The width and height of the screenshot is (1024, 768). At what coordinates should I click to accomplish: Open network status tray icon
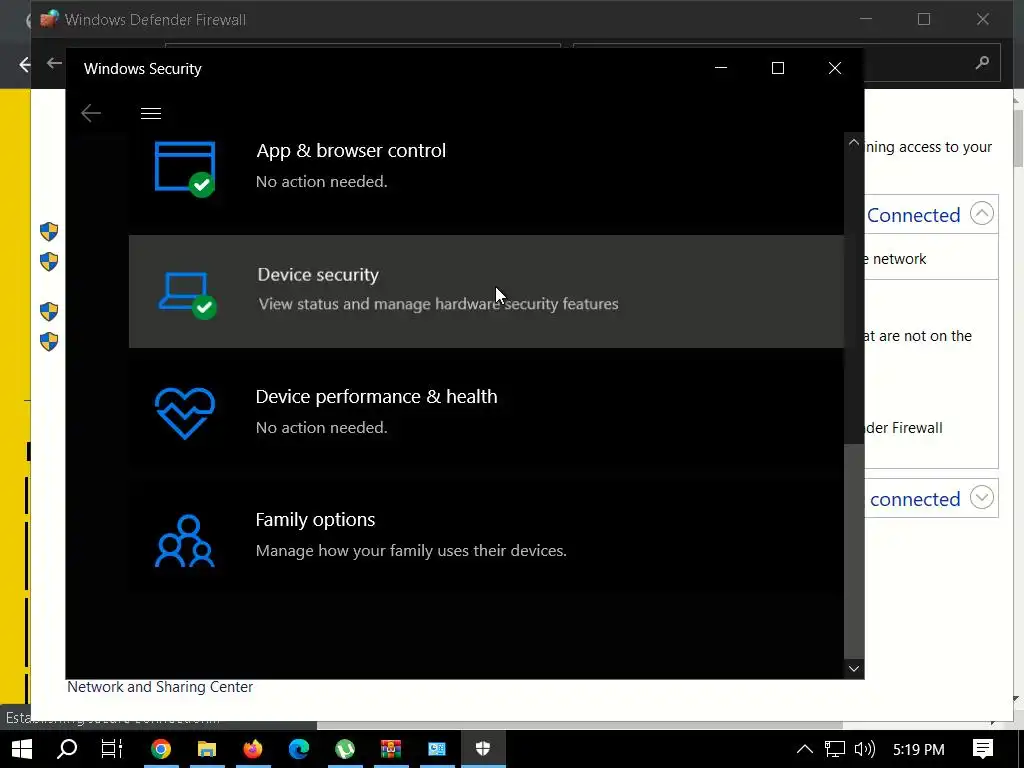[x=834, y=749]
